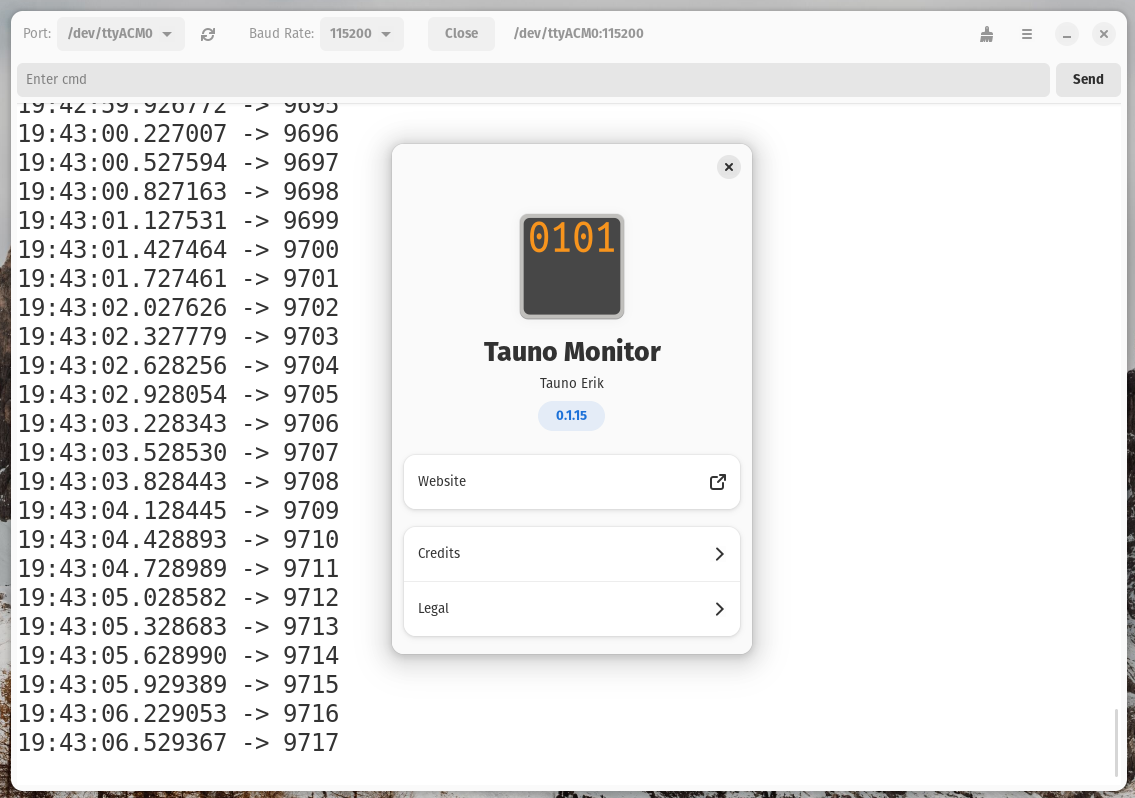Minimize the serial monitor window
Image resolution: width=1135 pixels, height=798 pixels.
1067,34
